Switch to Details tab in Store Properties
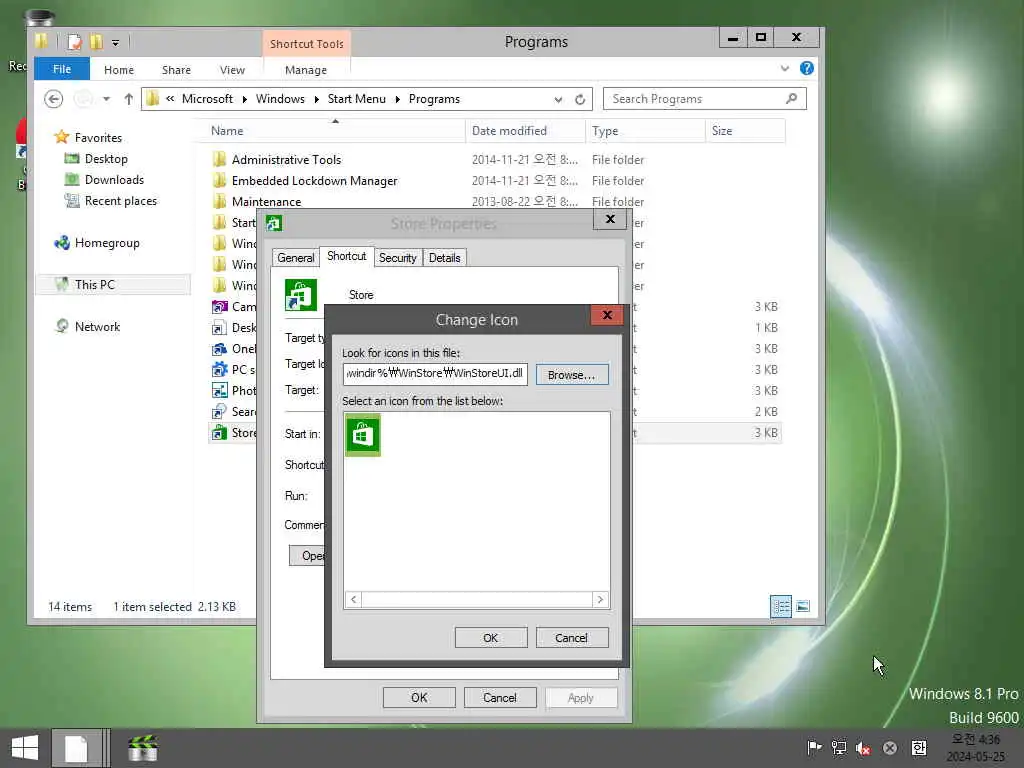The image size is (1024, 768). click(x=445, y=258)
